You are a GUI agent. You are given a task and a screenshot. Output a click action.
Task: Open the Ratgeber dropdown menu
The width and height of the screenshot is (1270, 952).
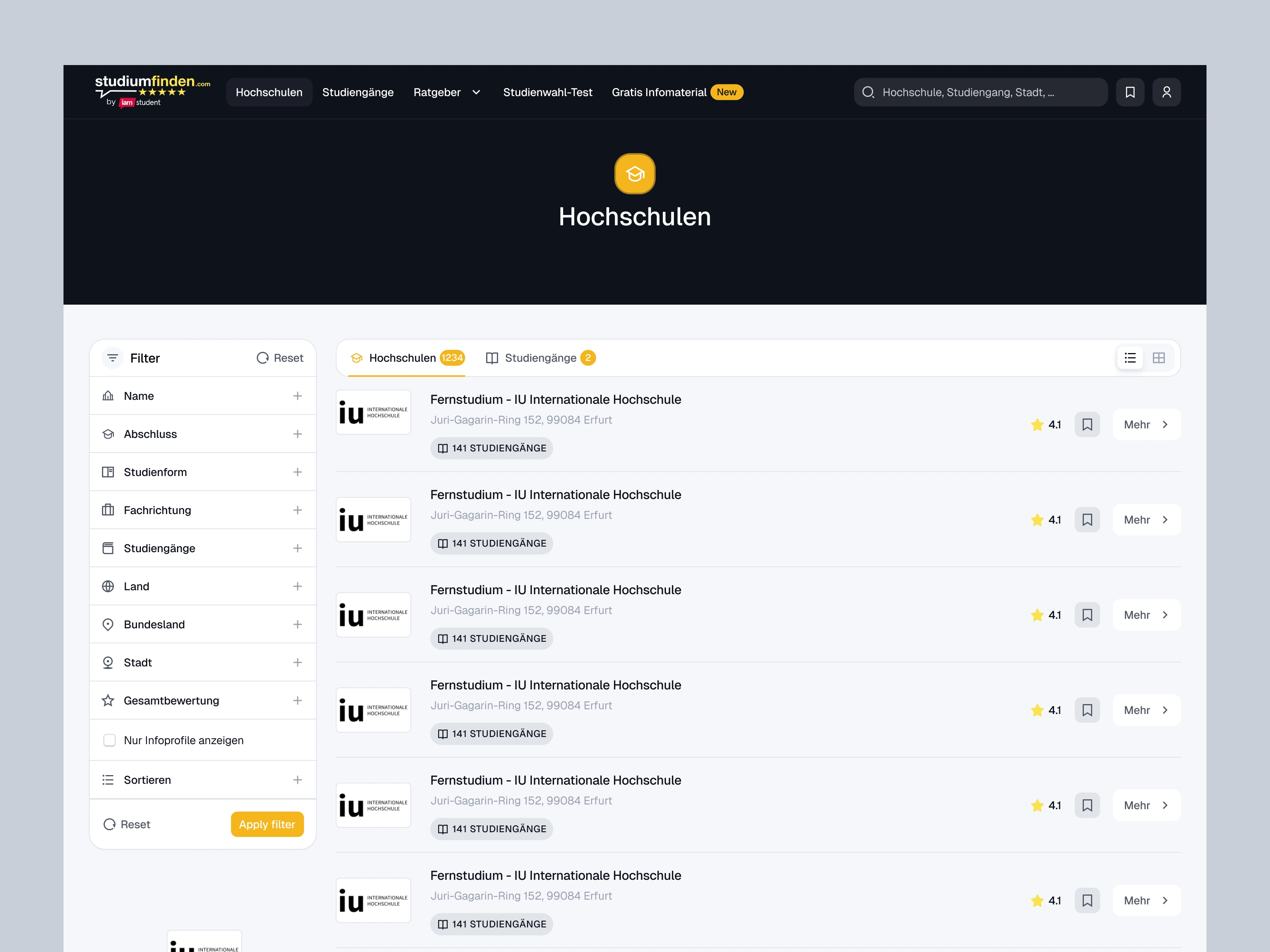446,92
